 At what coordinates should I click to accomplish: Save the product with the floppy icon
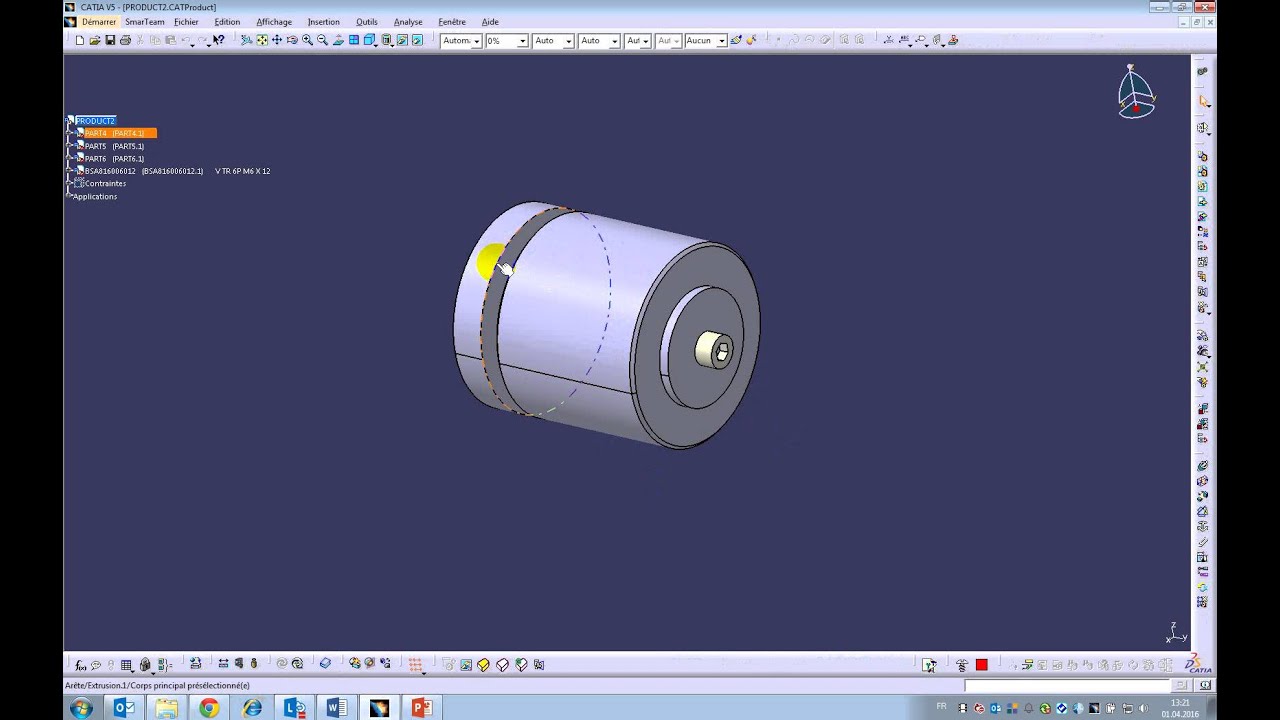[110, 40]
